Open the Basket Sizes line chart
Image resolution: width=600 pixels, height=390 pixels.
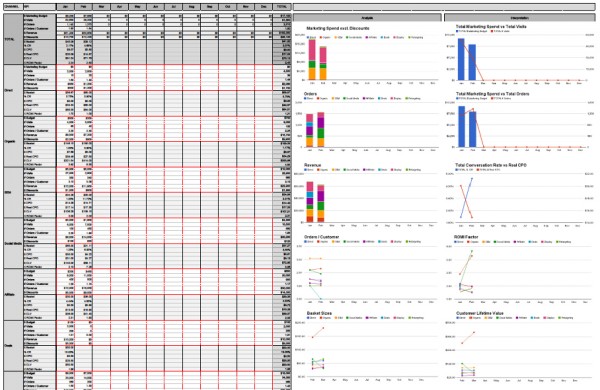click(367, 346)
